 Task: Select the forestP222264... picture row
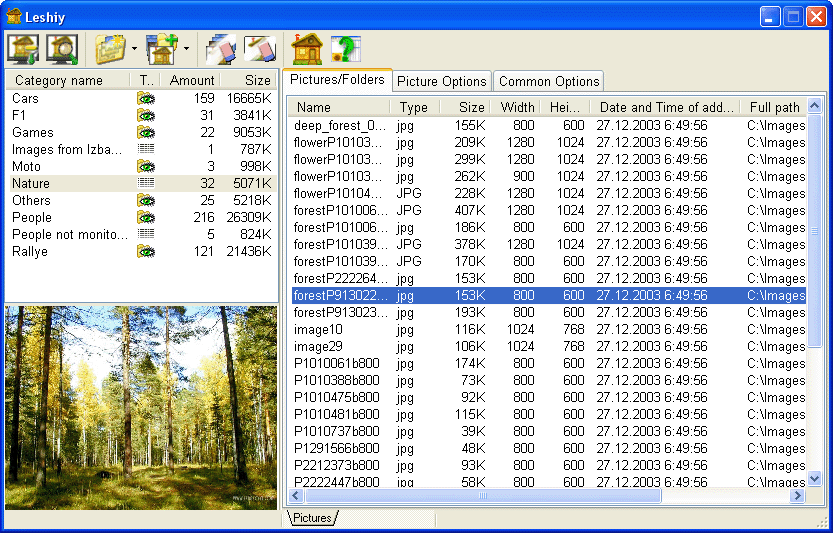tap(549, 278)
